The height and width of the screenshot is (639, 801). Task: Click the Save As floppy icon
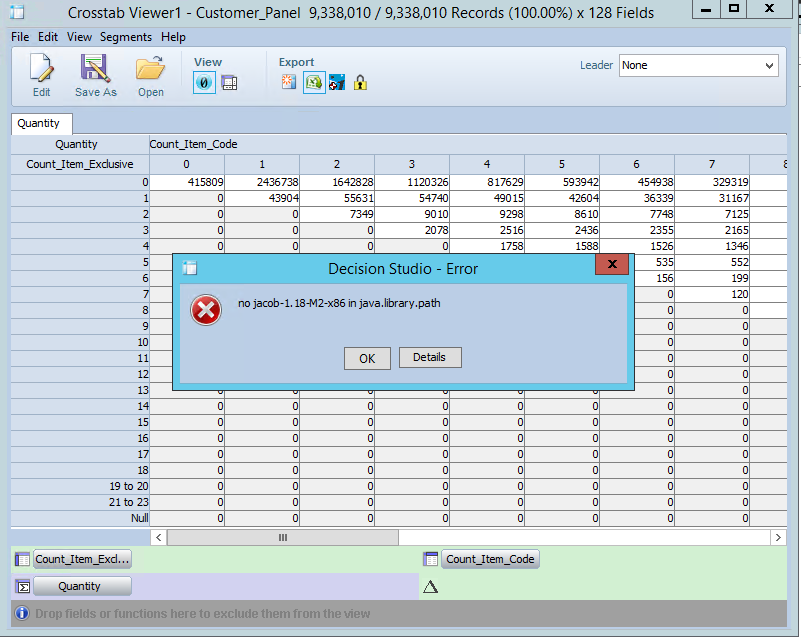(x=95, y=69)
